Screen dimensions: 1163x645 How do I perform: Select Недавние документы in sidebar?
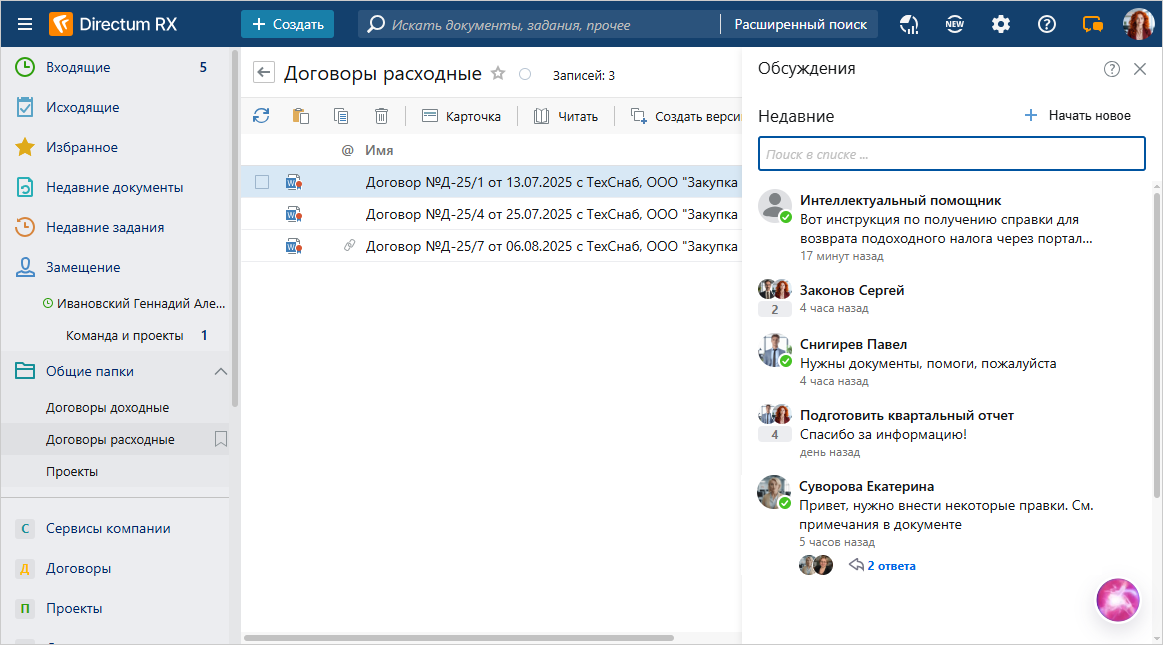click(x=114, y=187)
